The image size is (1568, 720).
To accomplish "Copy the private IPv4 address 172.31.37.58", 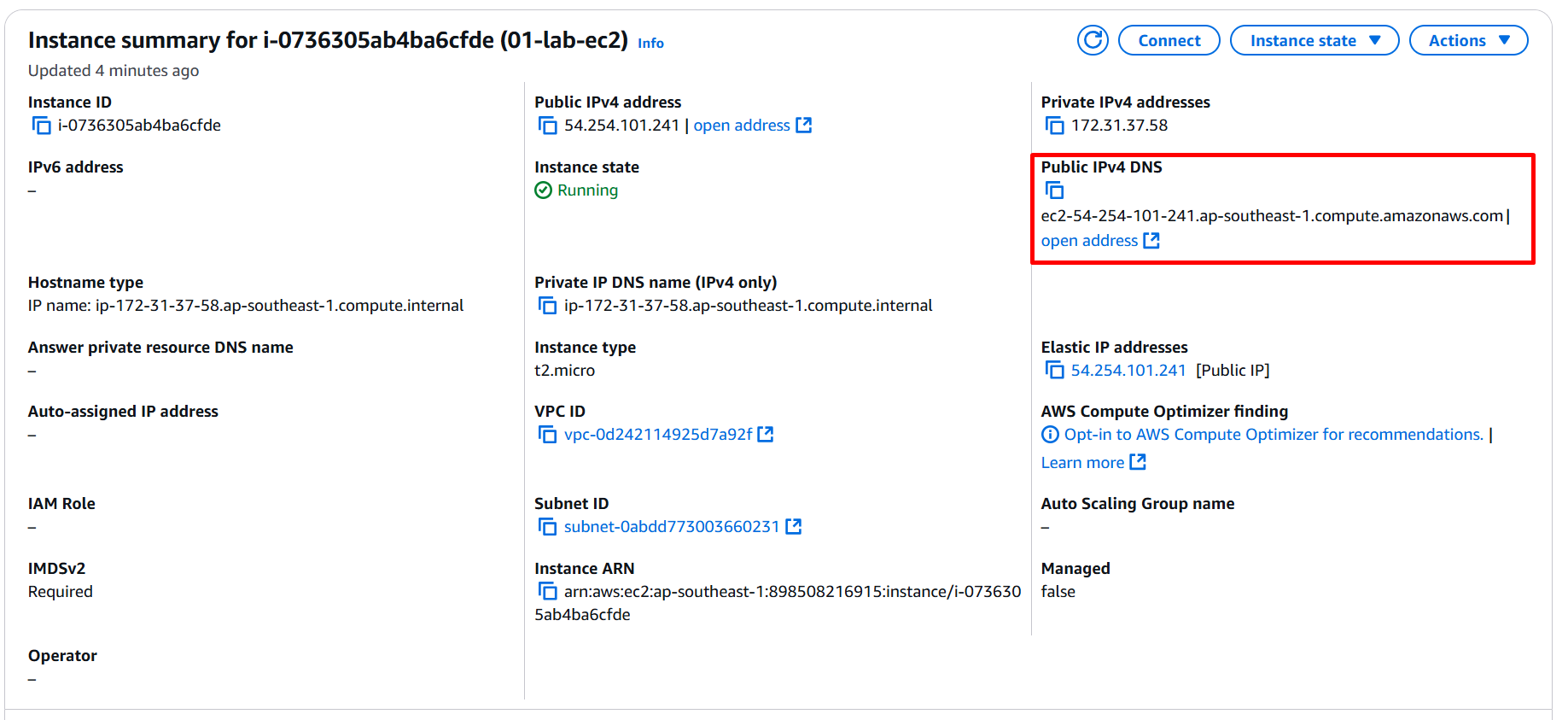I will point(1055,126).
